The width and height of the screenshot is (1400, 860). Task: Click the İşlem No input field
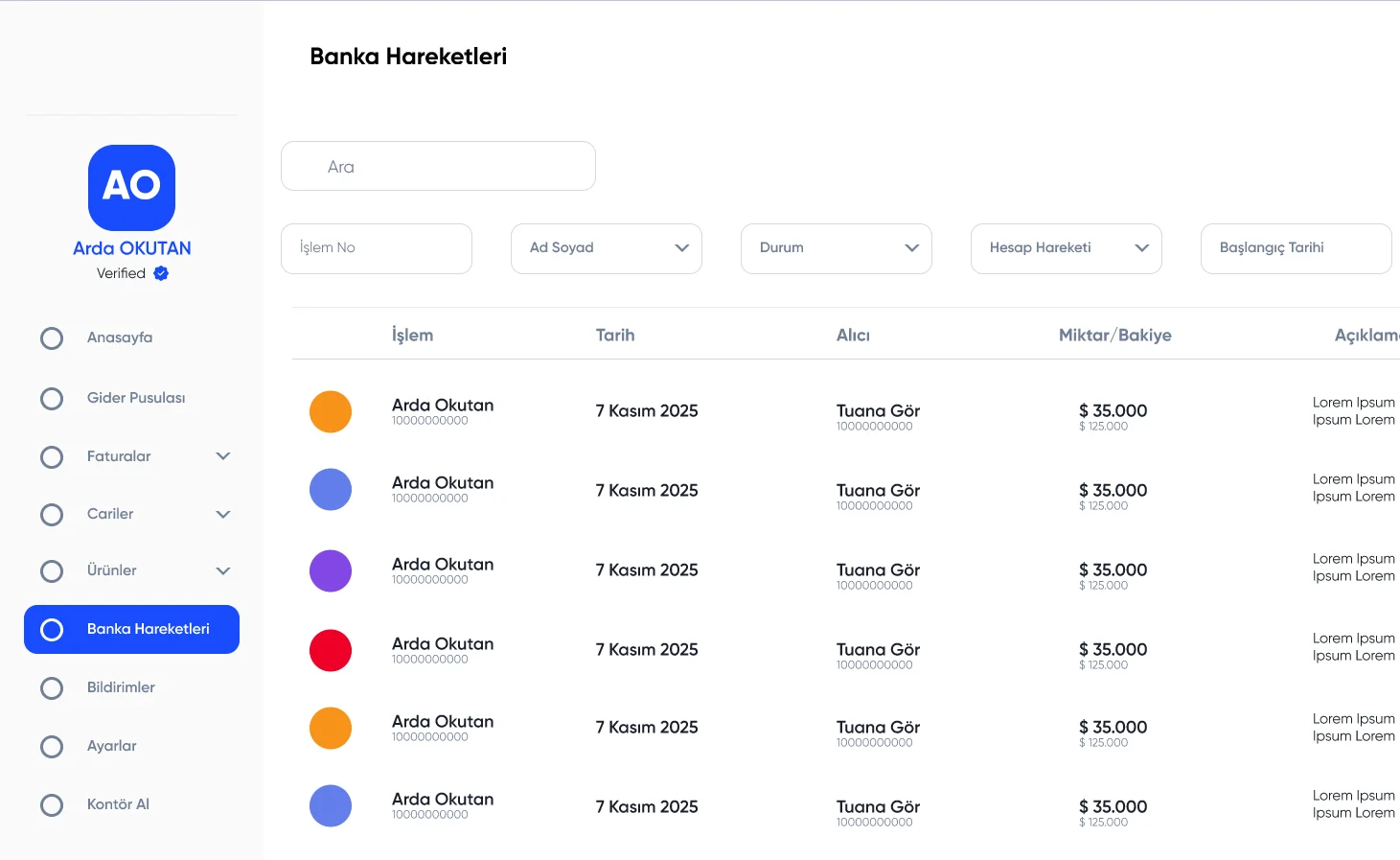tap(376, 248)
